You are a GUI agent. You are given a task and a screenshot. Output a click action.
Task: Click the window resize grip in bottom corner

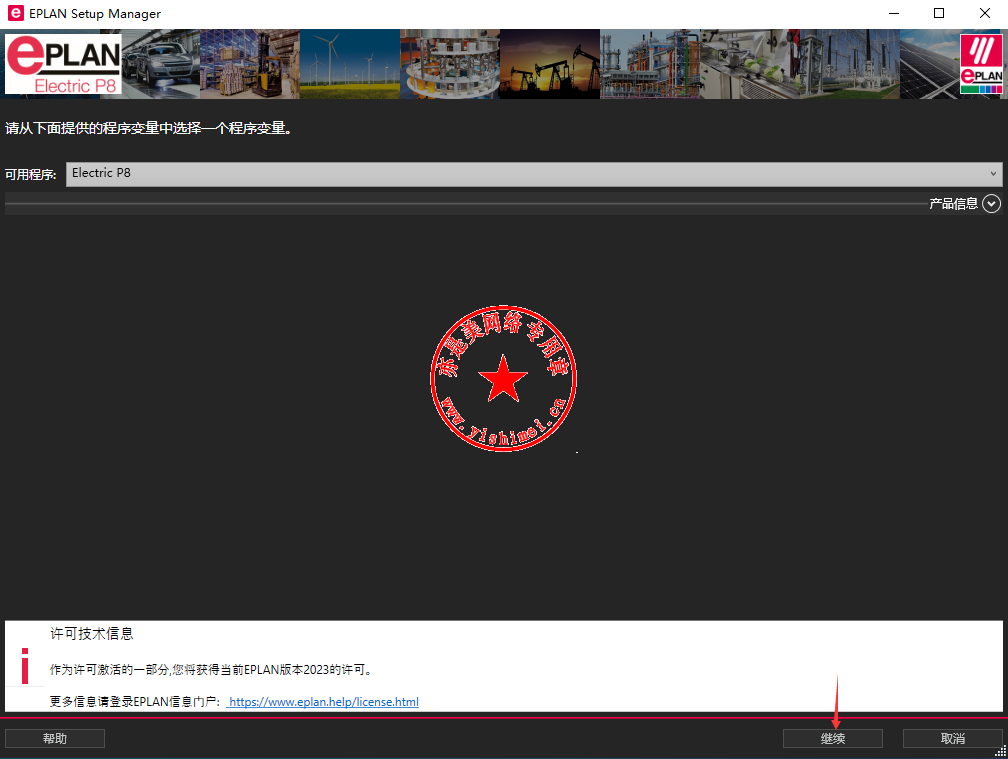pos(1000,751)
